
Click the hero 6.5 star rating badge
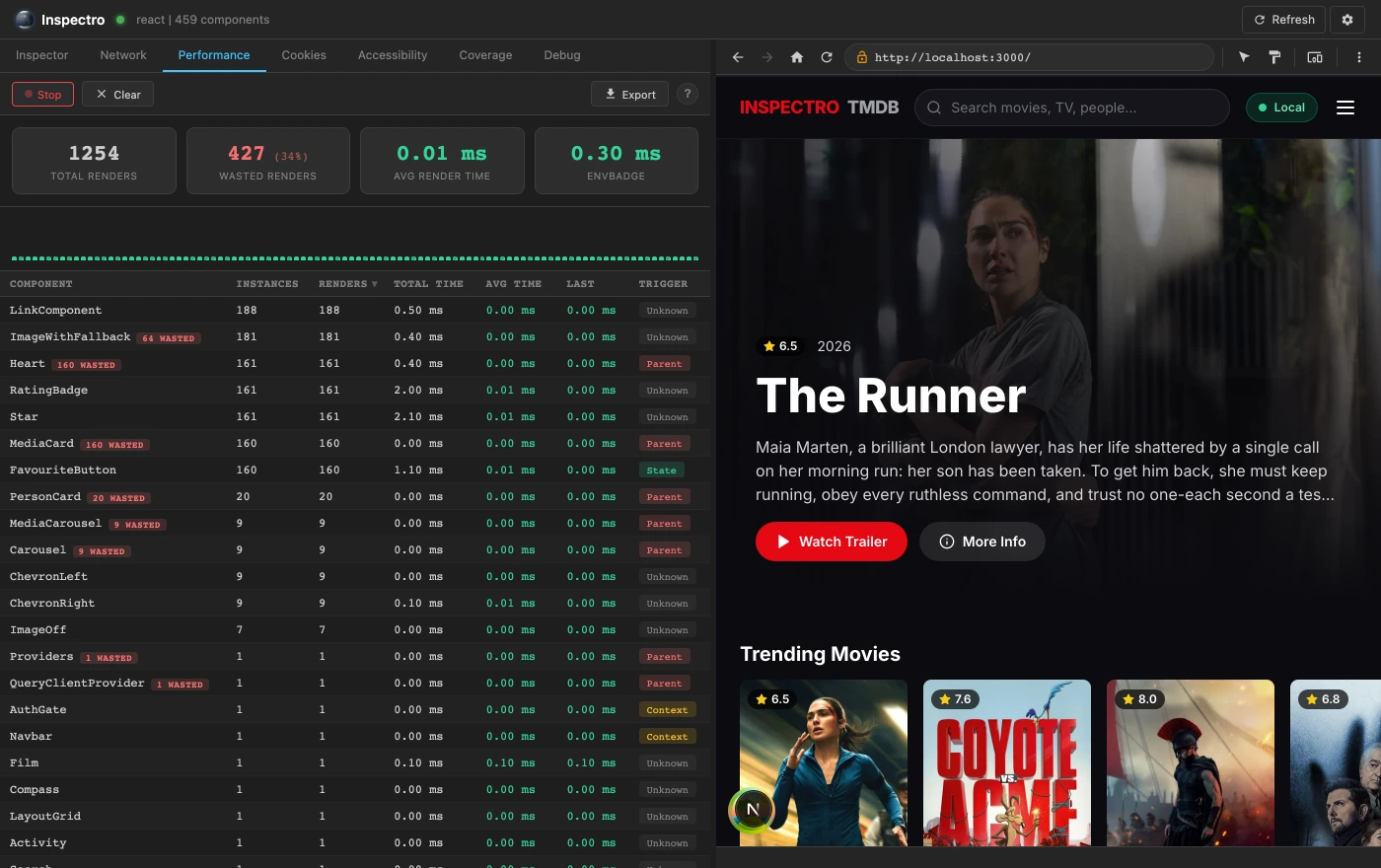coord(780,346)
